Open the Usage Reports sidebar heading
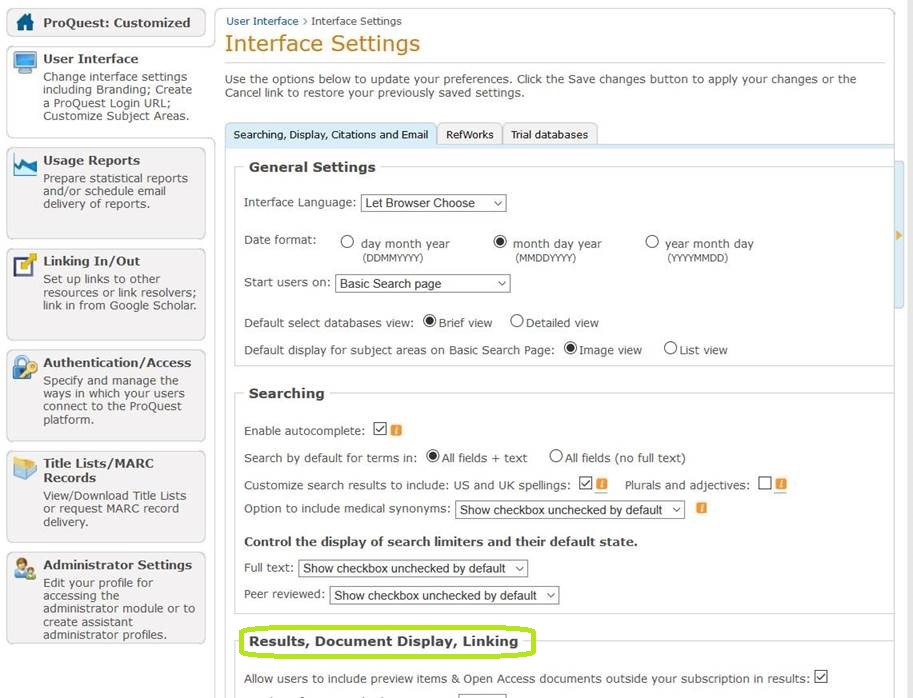 pyautogui.click(x=91, y=160)
